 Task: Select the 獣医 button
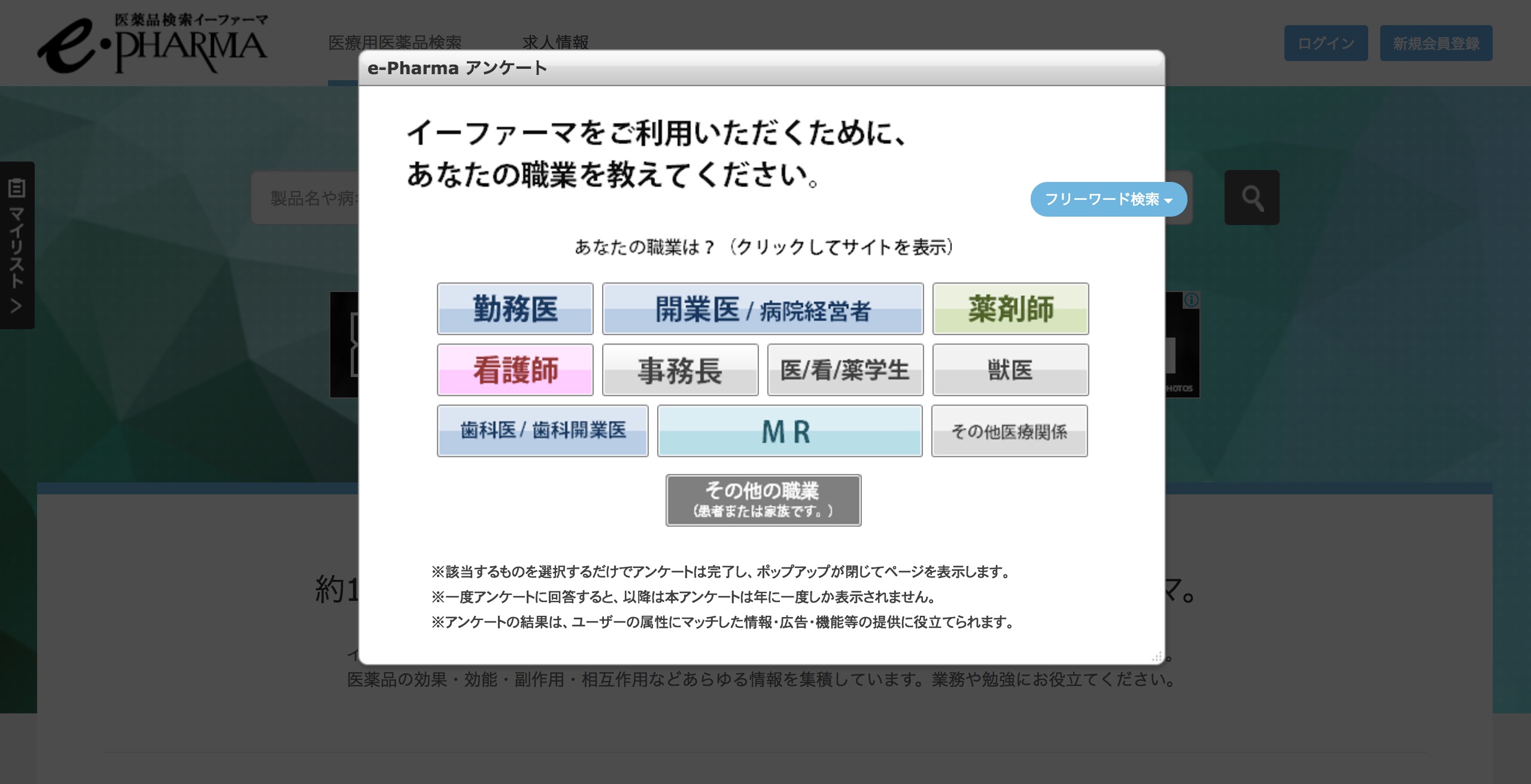click(x=1010, y=370)
